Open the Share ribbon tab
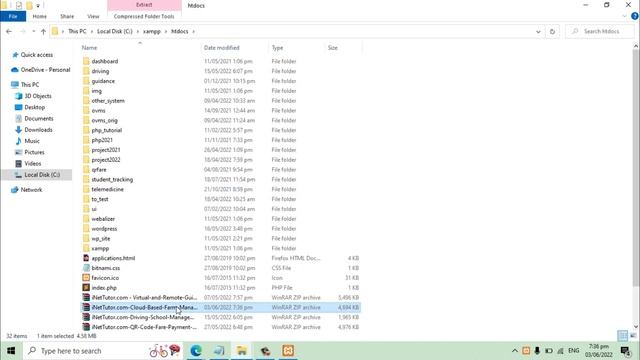The height and width of the screenshot is (360, 640). (x=67, y=16)
